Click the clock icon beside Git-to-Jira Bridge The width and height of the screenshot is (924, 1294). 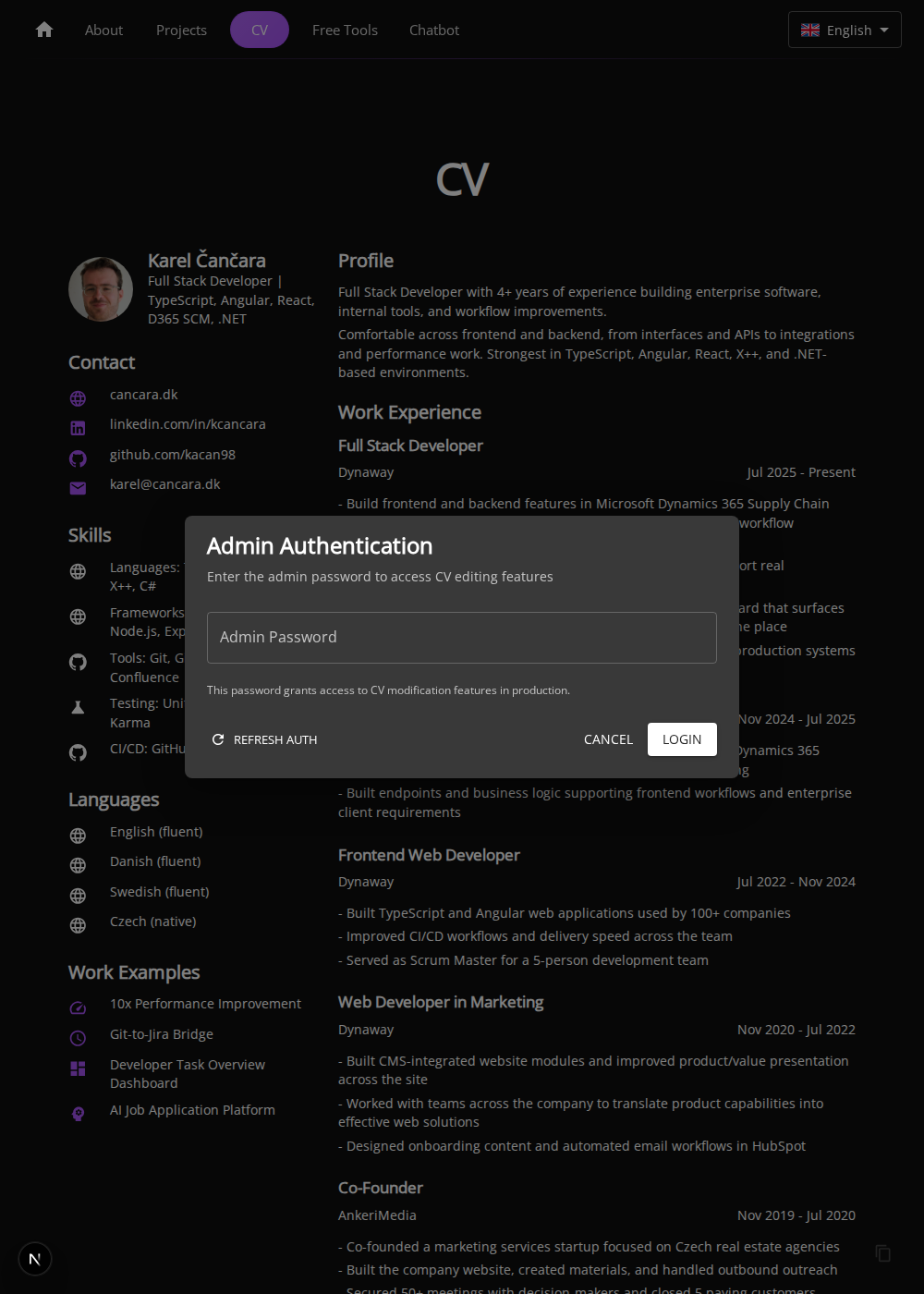click(x=78, y=1038)
